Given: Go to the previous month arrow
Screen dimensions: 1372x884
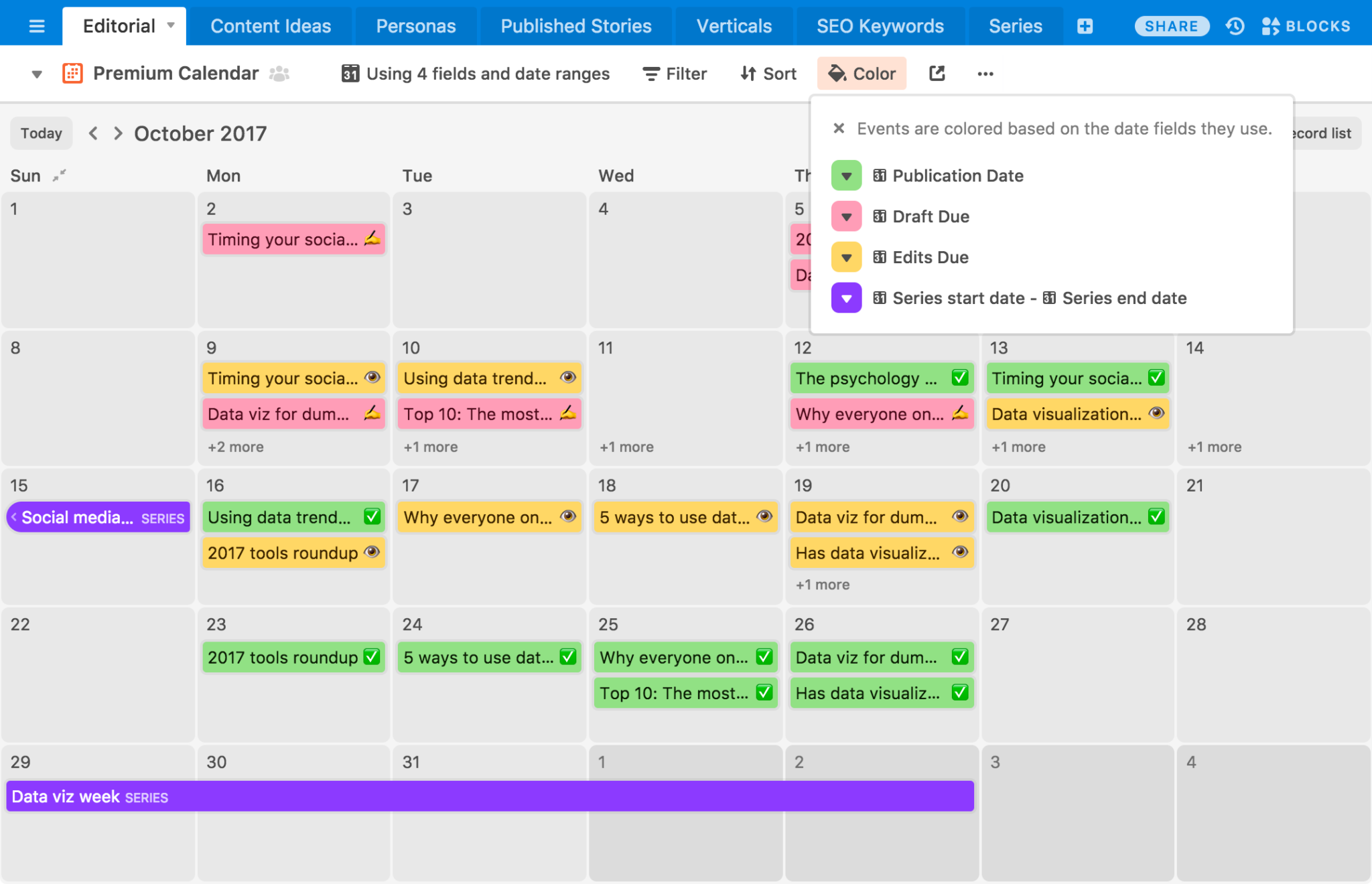Looking at the screenshot, I should [94, 133].
